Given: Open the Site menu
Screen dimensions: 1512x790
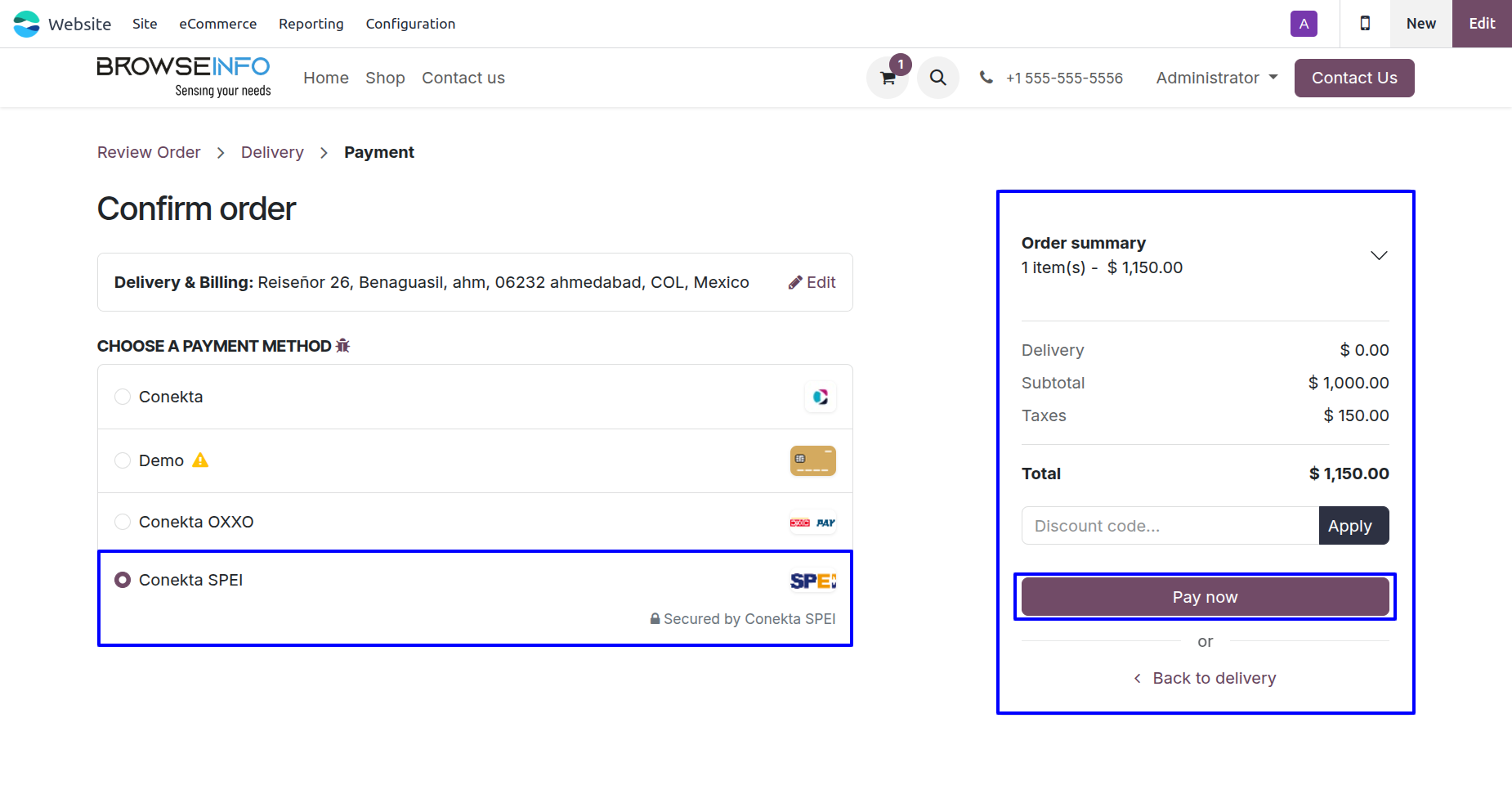Looking at the screenshot, I should pyautogui.click(x=145, y=24).
